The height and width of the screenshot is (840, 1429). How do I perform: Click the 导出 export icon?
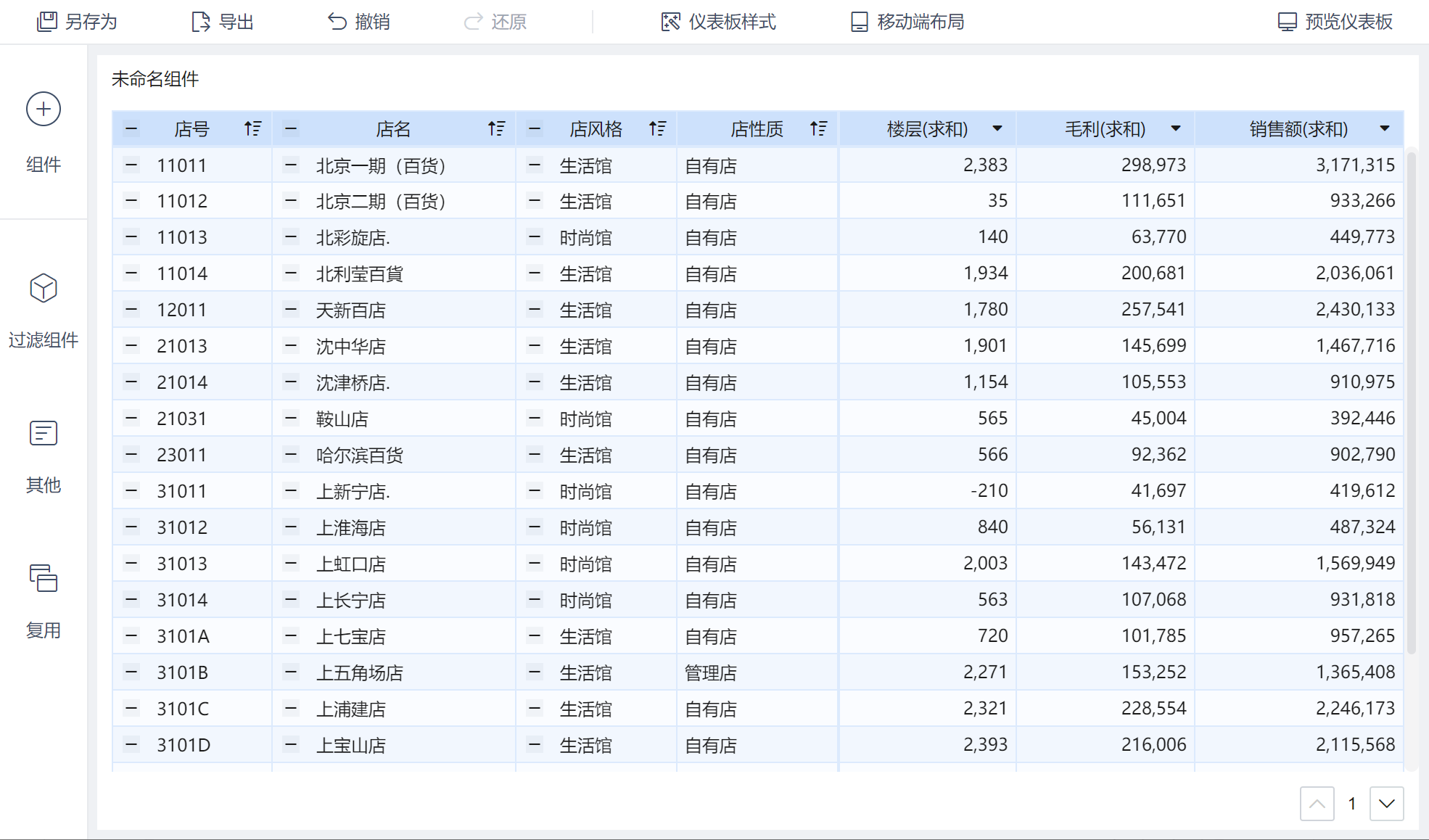(200, 22)
